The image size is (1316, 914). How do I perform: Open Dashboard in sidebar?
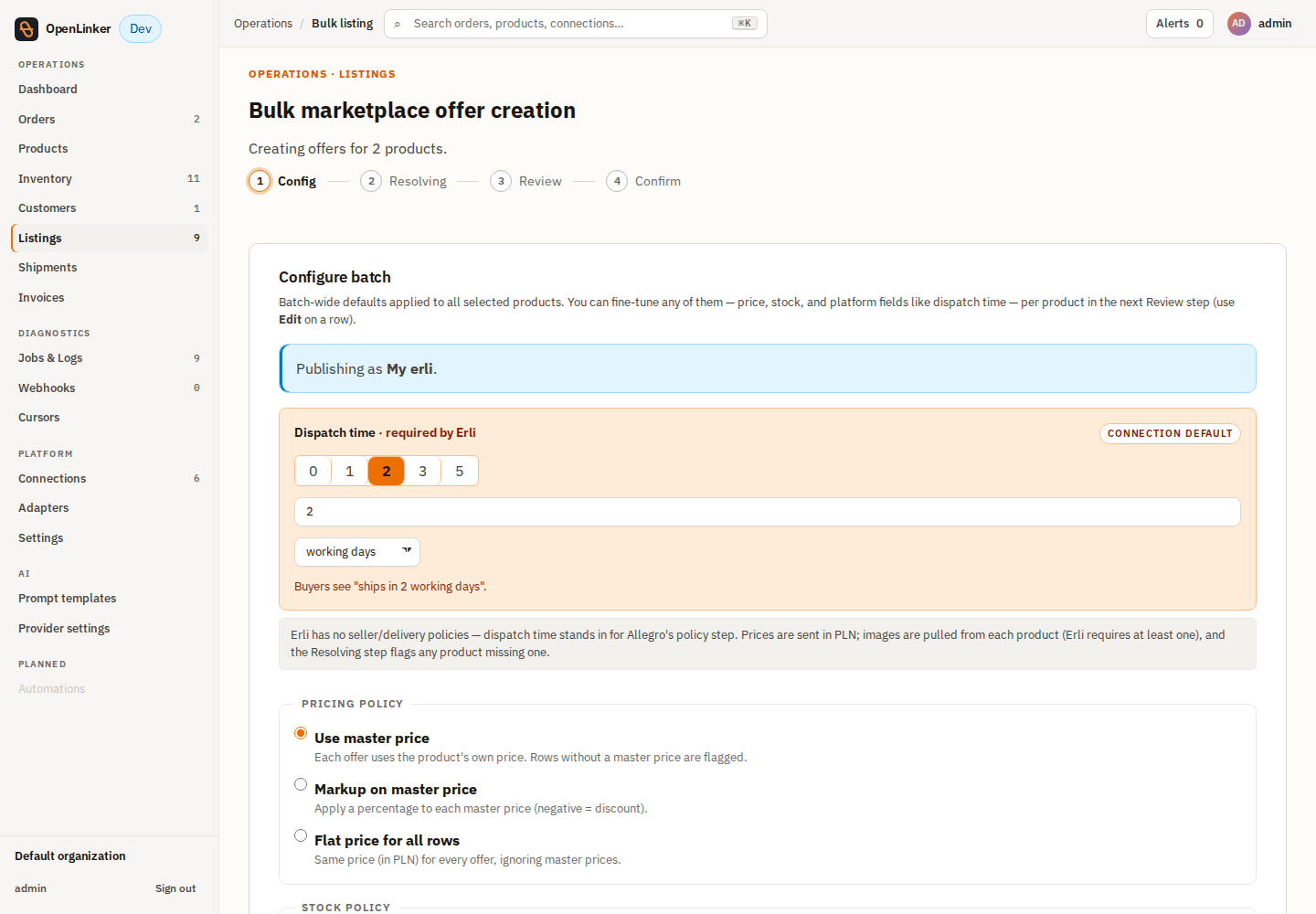pos(109,90)
